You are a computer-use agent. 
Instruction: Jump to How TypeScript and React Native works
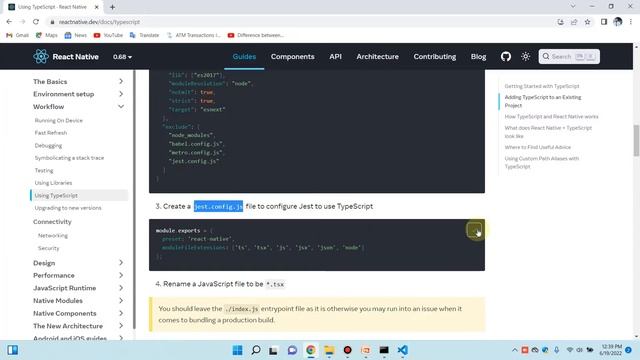[551, 117]
